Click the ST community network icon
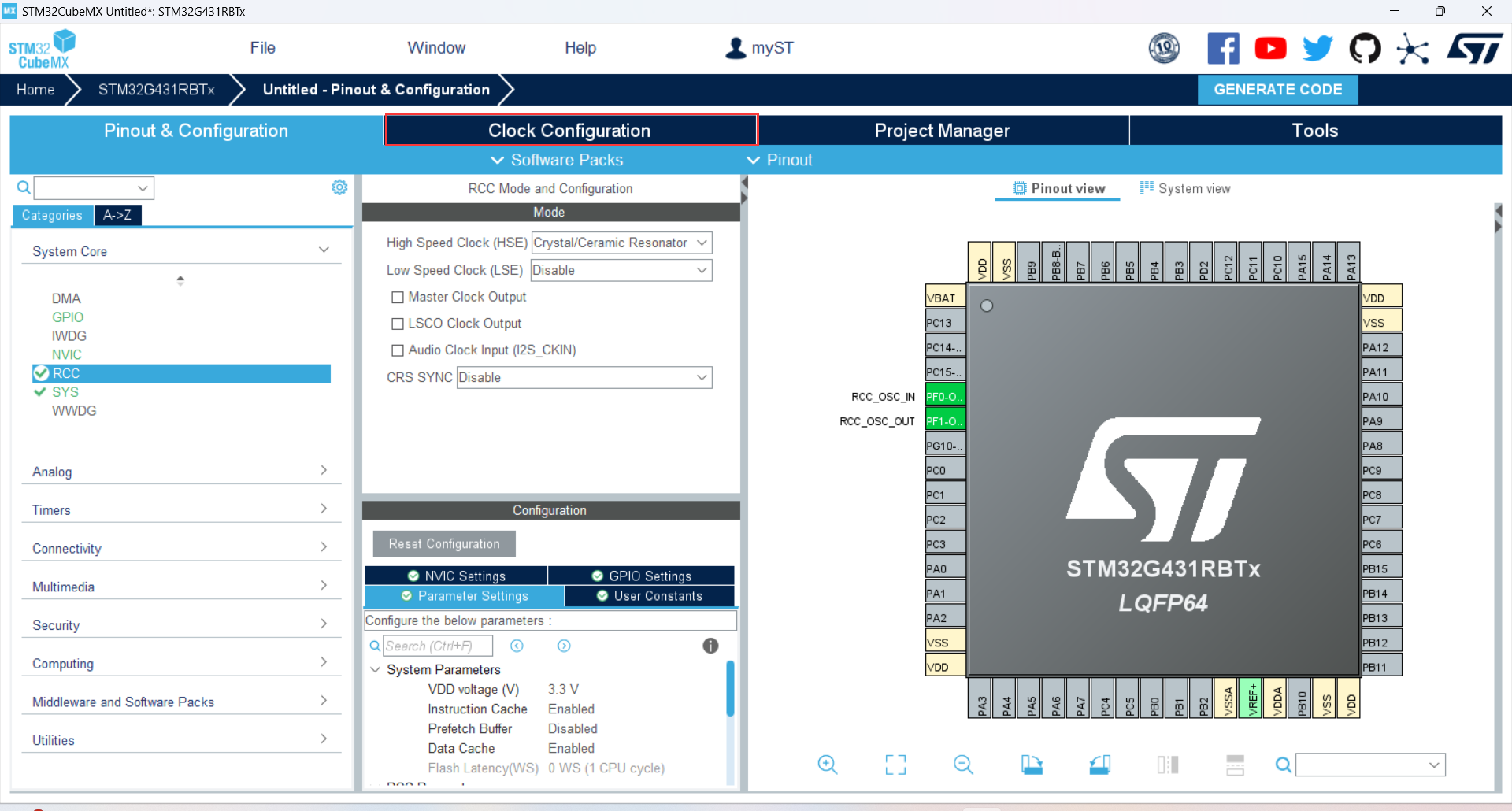 [x=1413, y=49]
